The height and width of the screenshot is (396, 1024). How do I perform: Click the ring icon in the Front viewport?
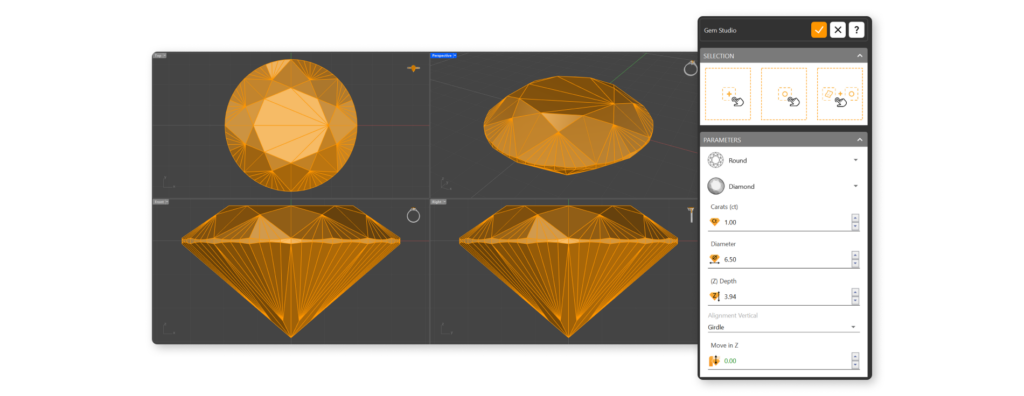tap(413, 215)
